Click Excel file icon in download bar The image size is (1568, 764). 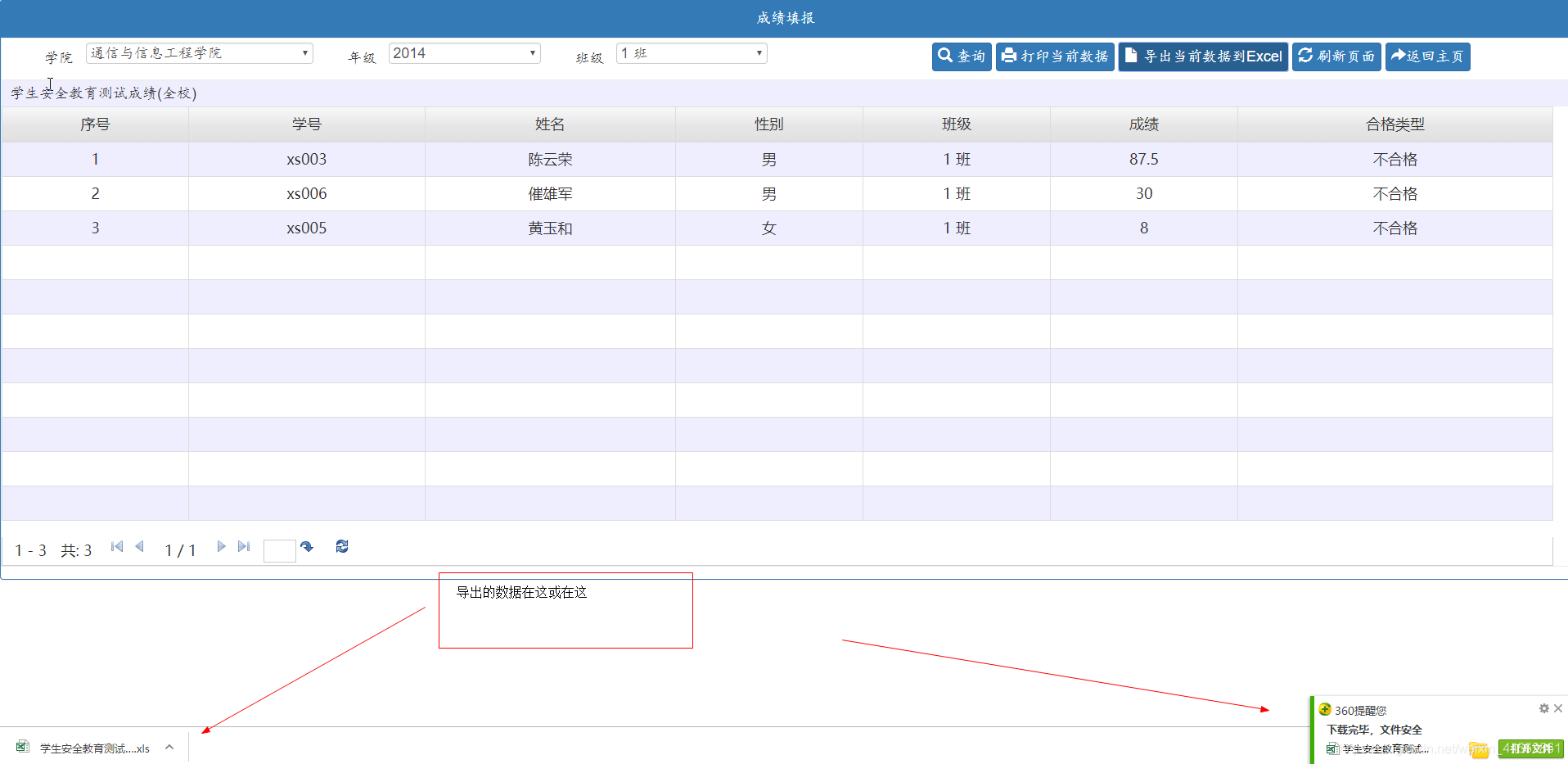point(23,747)
